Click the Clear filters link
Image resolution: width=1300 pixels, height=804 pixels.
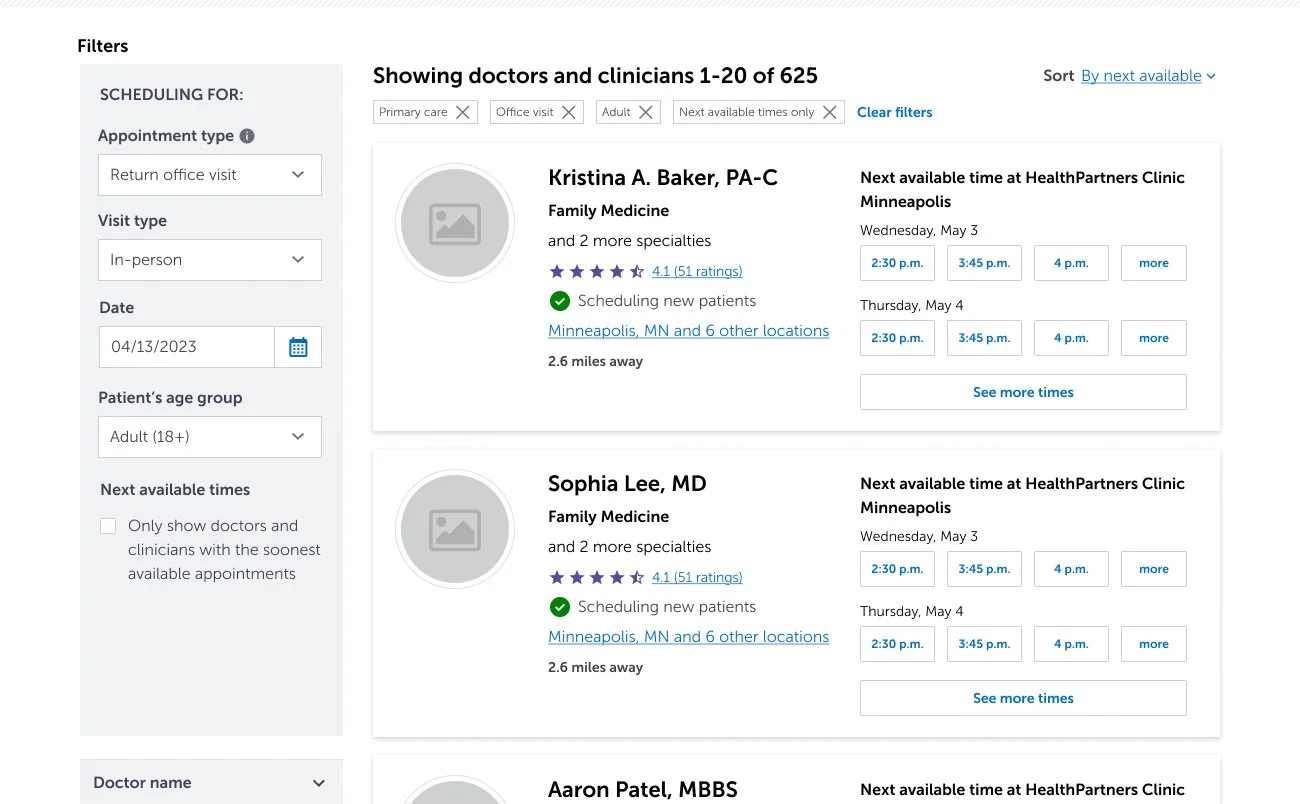(894, 112)
